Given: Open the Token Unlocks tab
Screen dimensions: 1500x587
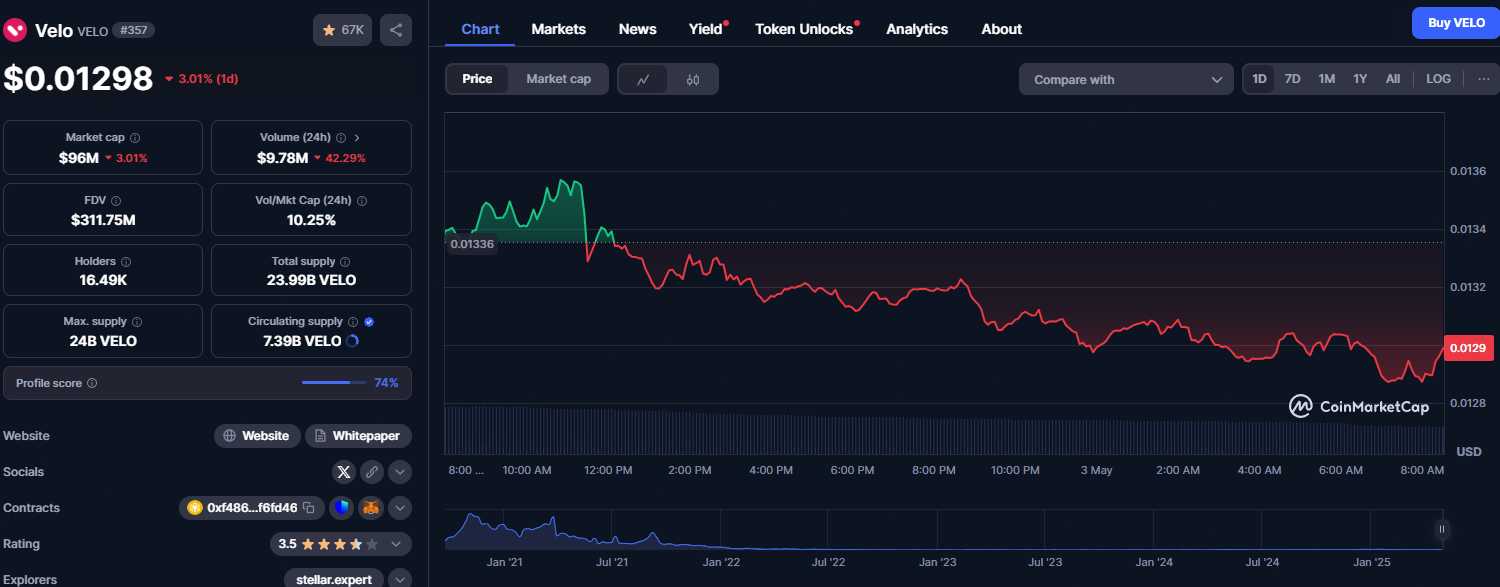Looking at the screenshot, I should tap(805, 29).
